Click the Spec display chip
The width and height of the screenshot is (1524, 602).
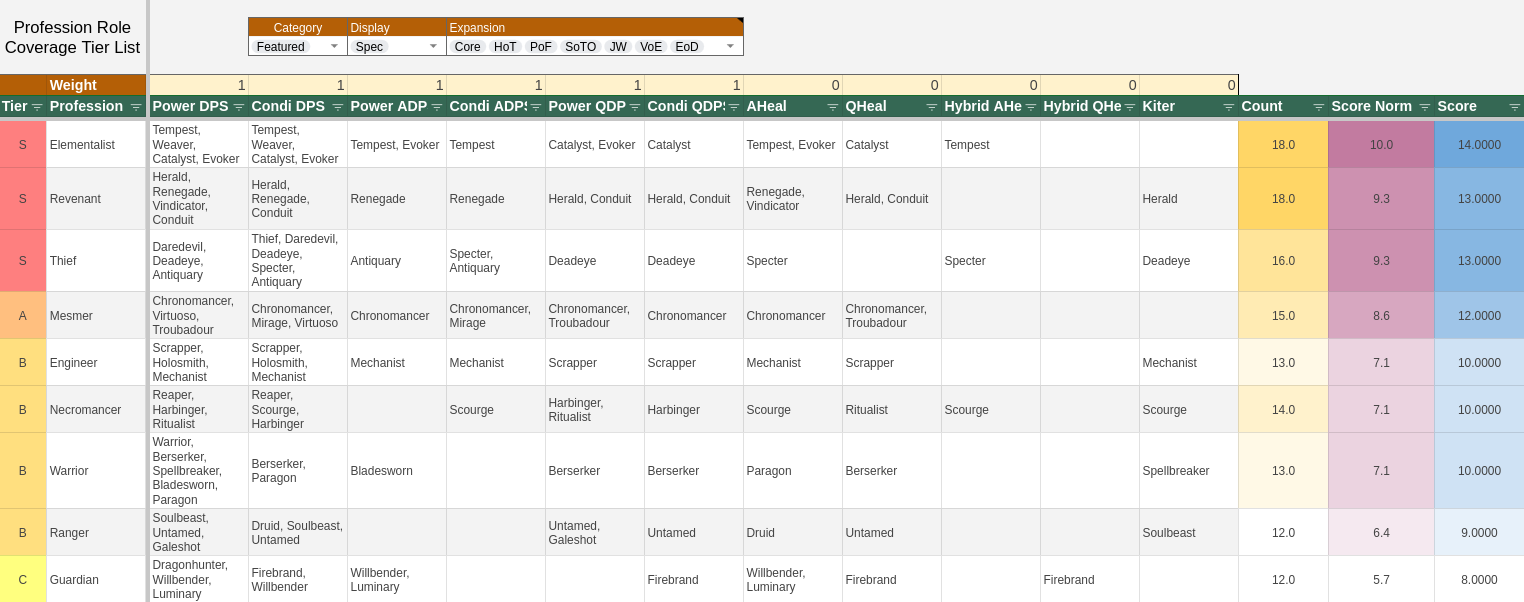(370, 47)
